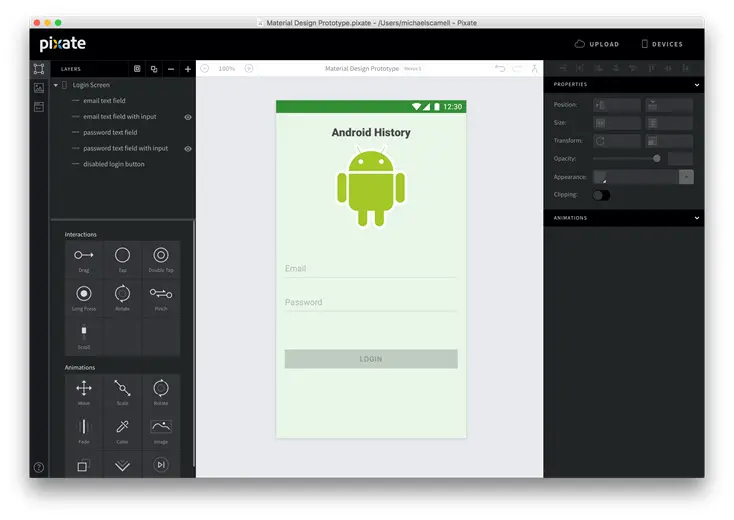The width and height of the screenshot is (734, 520).
Task: Click the overlapping squares animation icon
Action: point(82,466)
